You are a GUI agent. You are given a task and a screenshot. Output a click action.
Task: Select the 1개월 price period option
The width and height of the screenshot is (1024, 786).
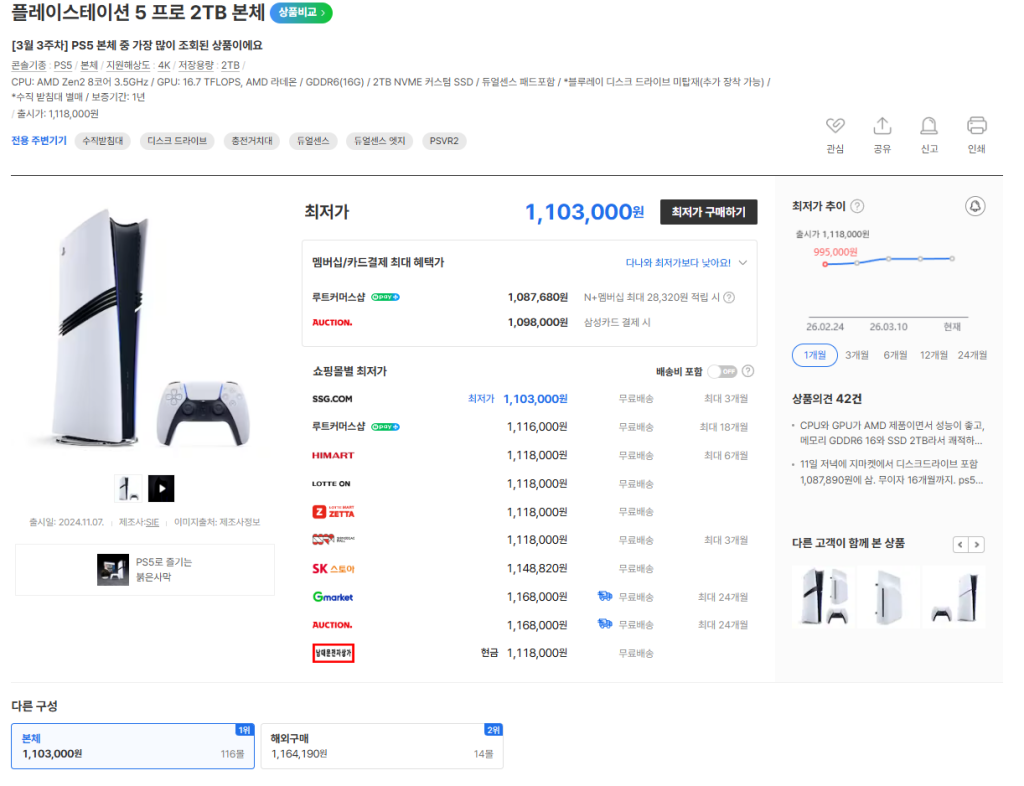[812, 355]
